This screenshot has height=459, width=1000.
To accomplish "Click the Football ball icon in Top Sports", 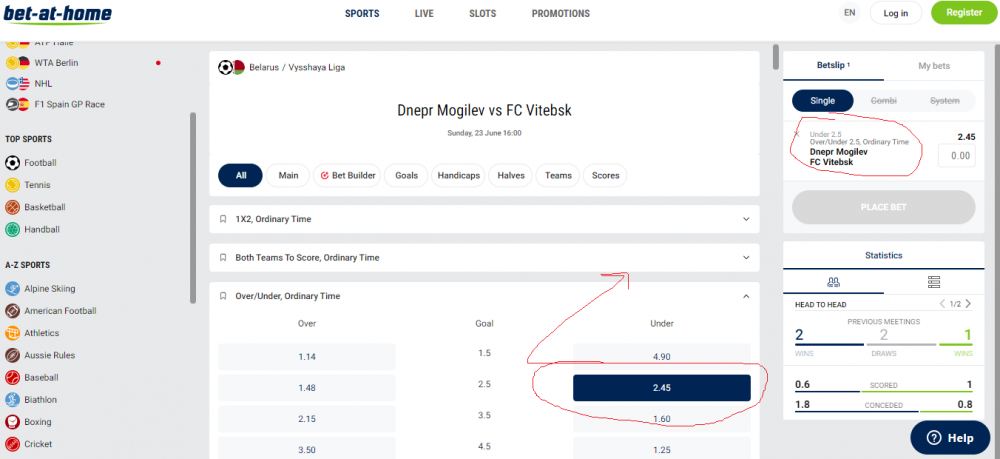I will coord(13,162).
